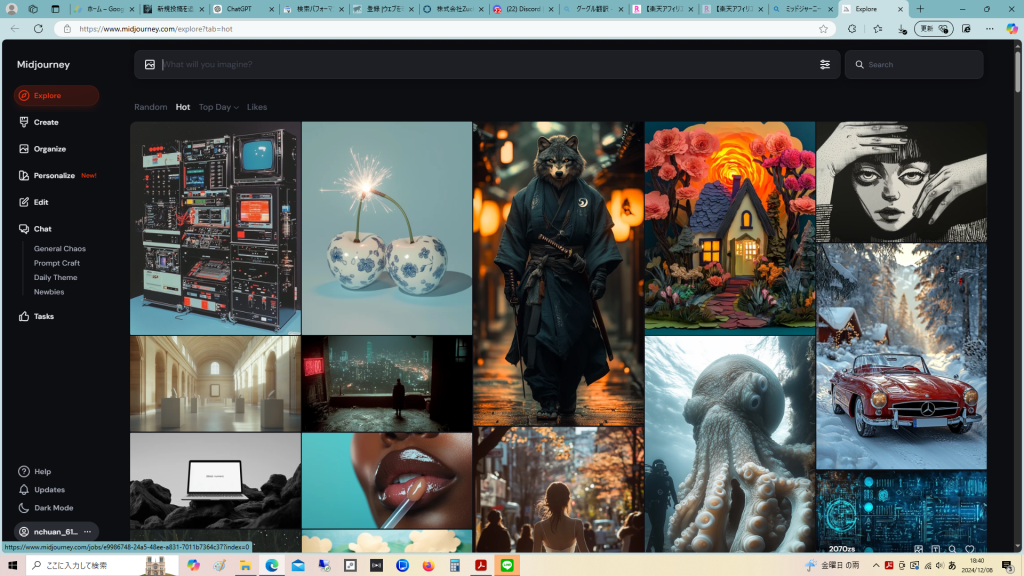
Task: Switch to the Random tab
Action: 150,107
